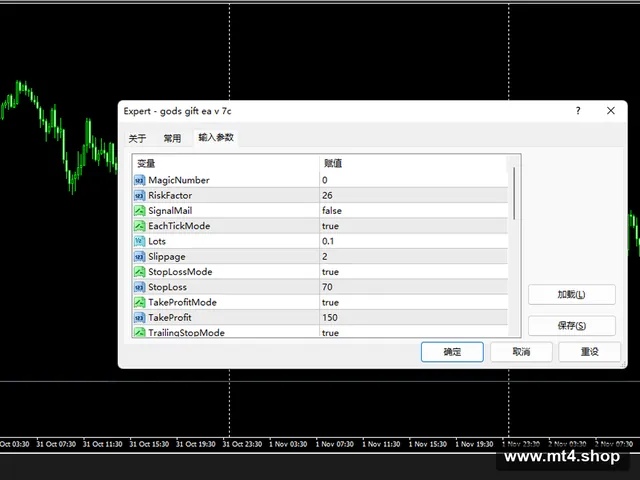Select the MagicNumber value 0

click(x=324, y=180)
